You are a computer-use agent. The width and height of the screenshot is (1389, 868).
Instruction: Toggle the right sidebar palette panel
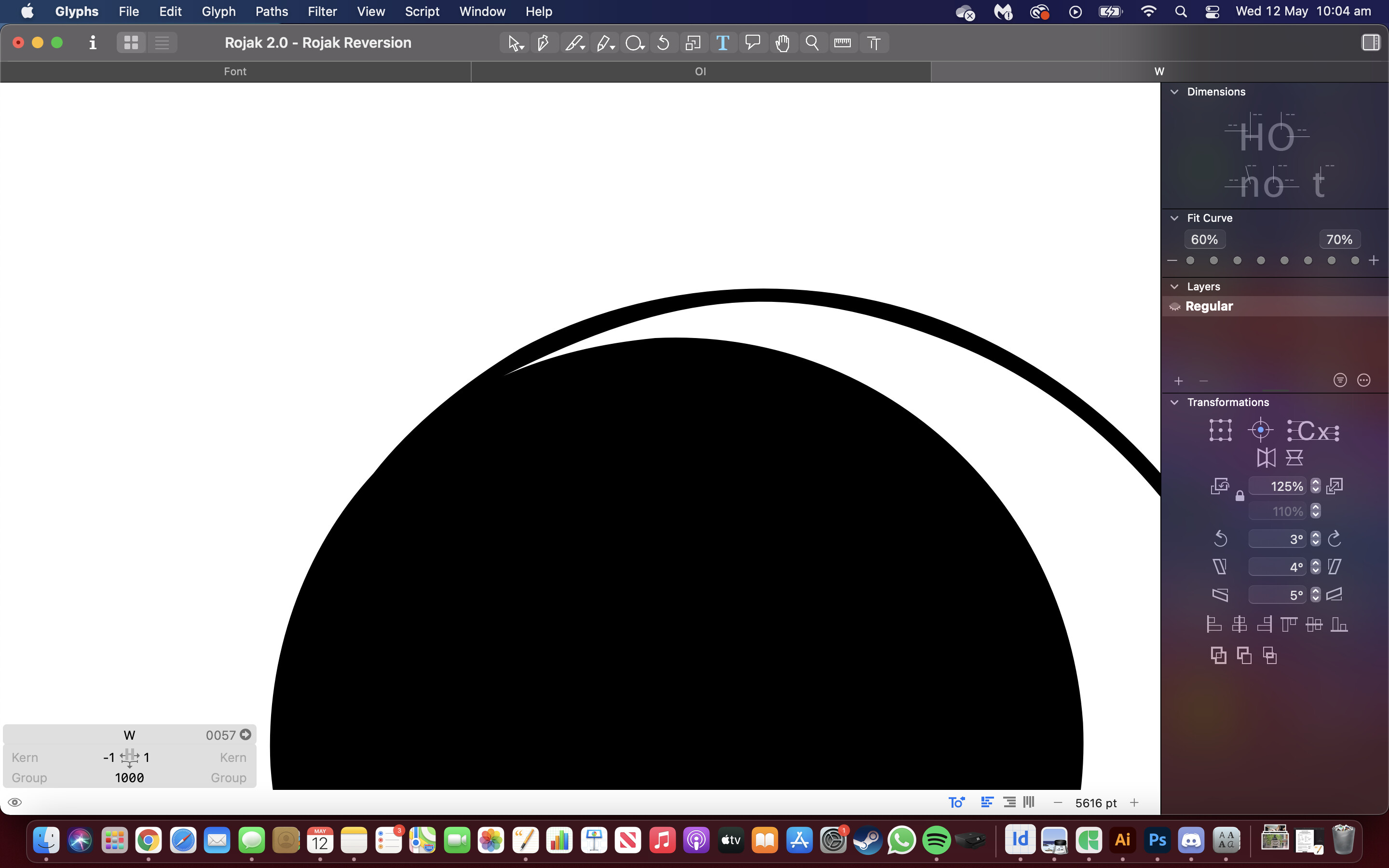coord(1370,42)
